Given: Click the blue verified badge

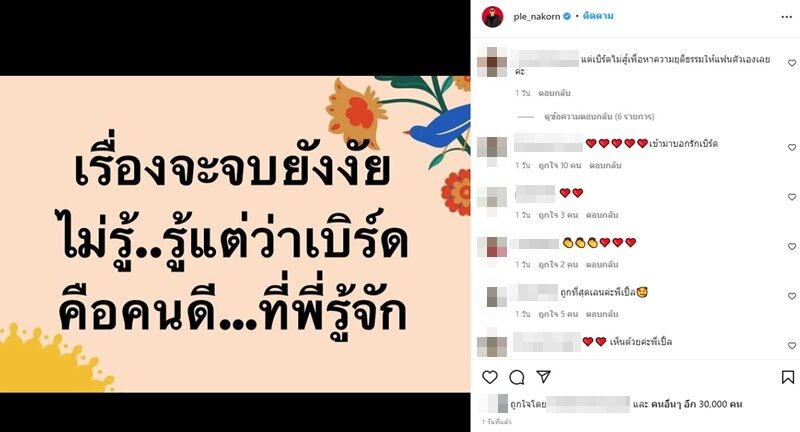Looking at the screenshot, I should (567, 16).
